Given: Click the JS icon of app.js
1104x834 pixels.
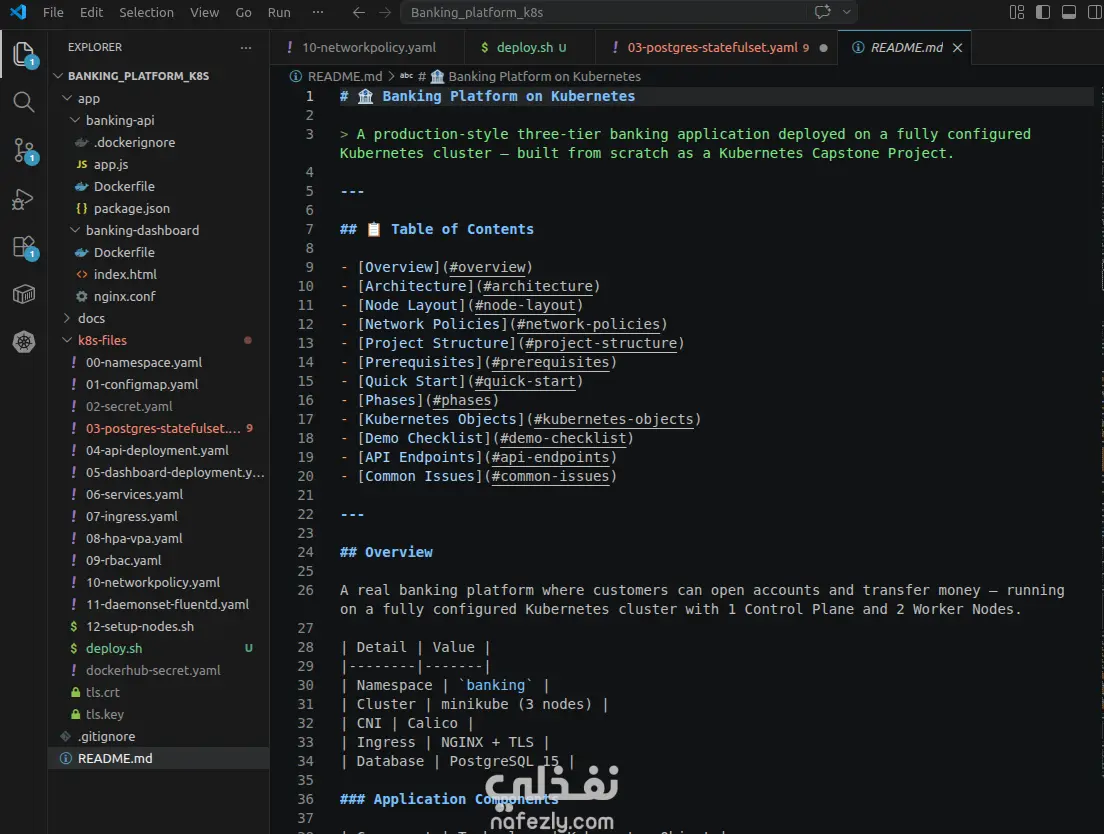Looking at the screenshot, I should click(82, 164).
